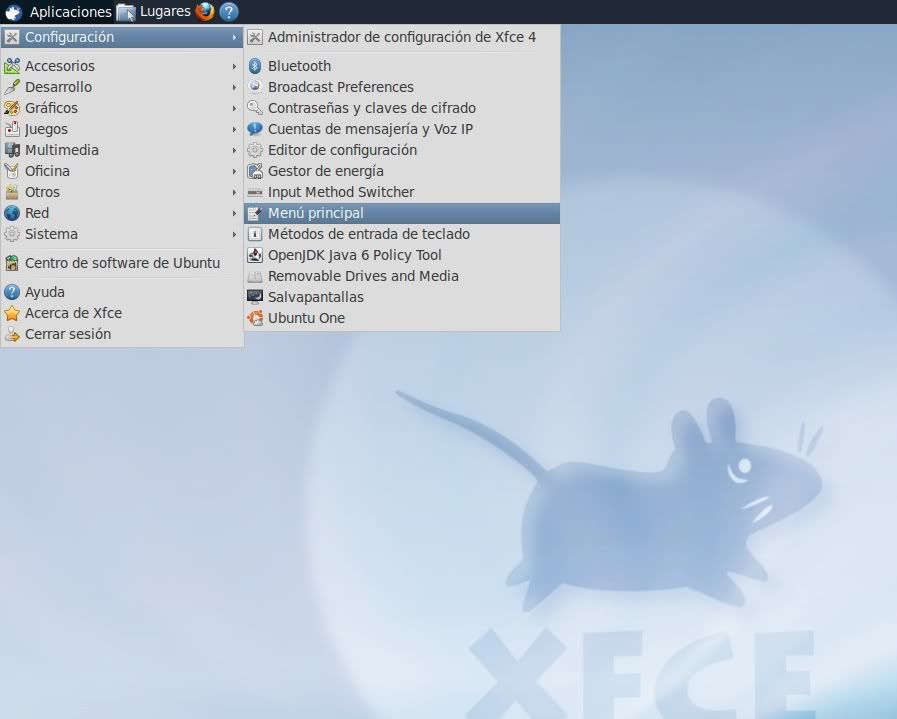
Task: Open the Sistema category
Action: (x=122, y=234)
